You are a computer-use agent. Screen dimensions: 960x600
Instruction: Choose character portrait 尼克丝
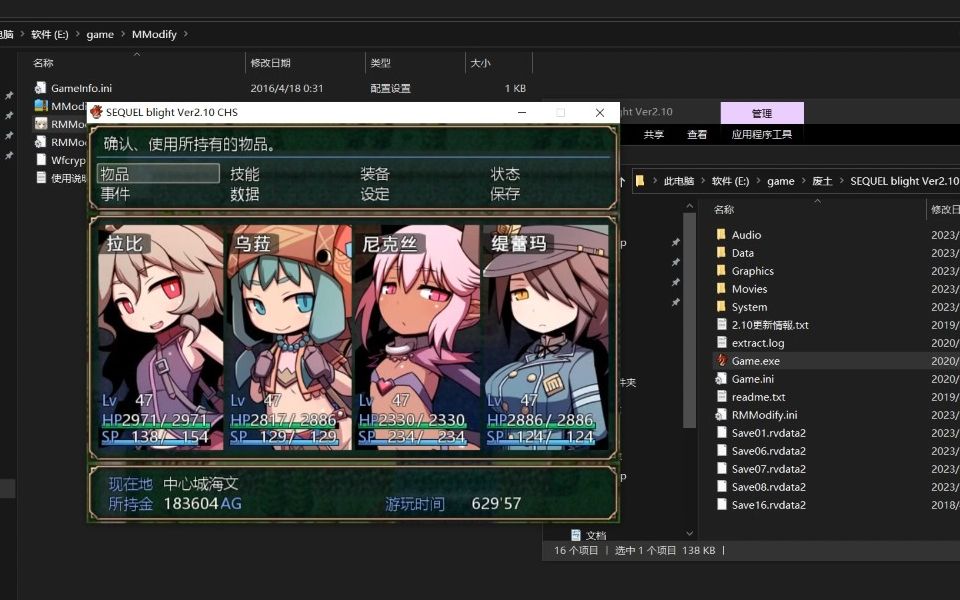(418, 337)
